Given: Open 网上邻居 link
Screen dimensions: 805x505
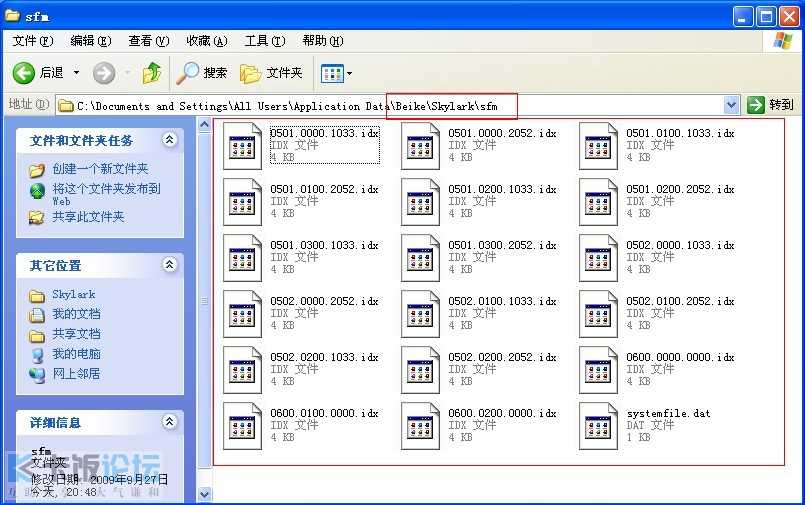Looking at the screenshot, I should pos(76,374).
